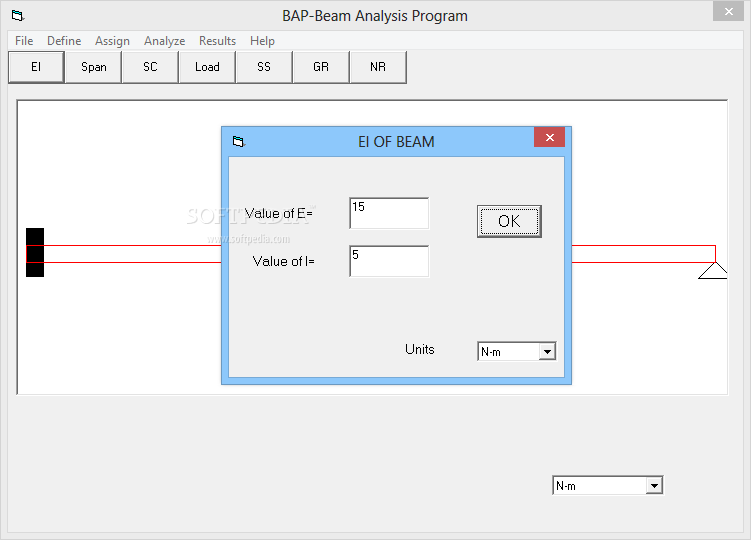751x540 pixels.
Task: Click the EI OF BEAM dialog icon
Action: (239, 141)
